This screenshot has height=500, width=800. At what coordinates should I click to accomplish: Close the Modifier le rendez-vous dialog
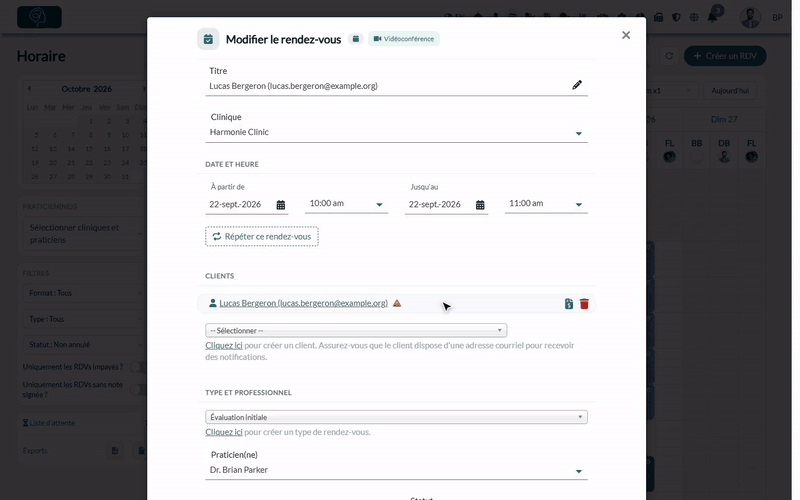[626, 35]
